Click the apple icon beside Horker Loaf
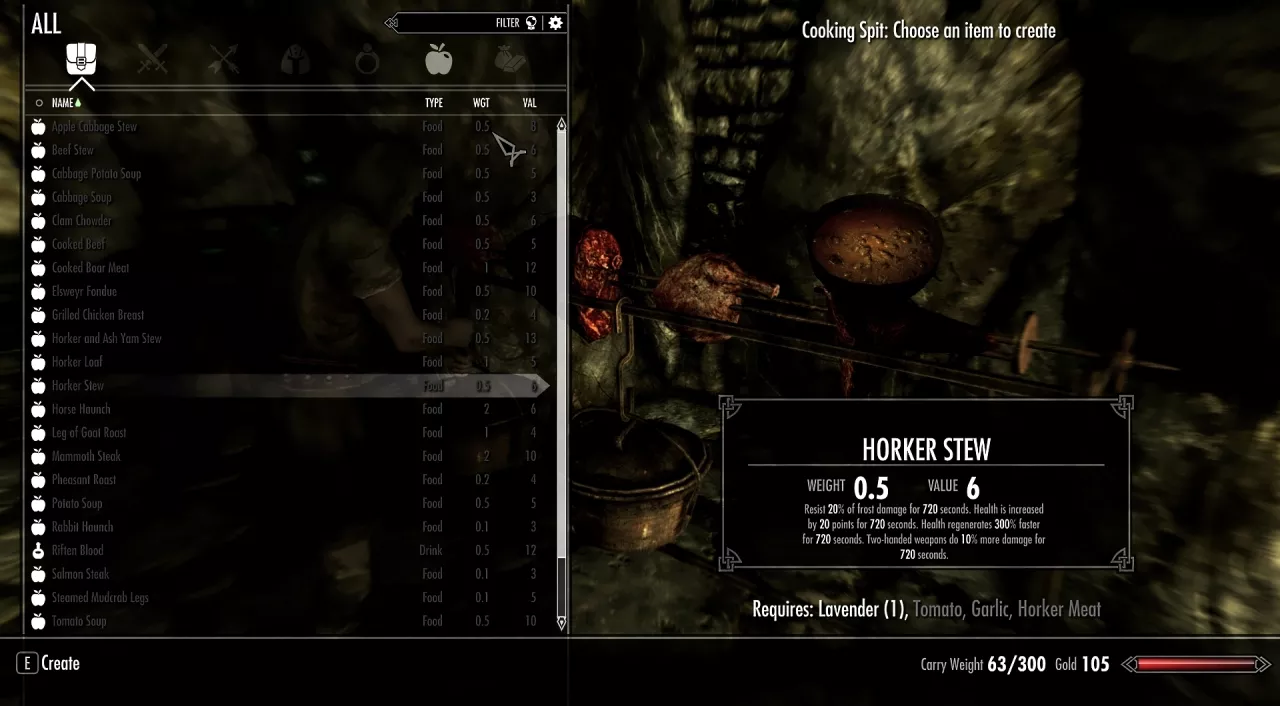Viewport: 1280px width, 706px height. (38, 362)
